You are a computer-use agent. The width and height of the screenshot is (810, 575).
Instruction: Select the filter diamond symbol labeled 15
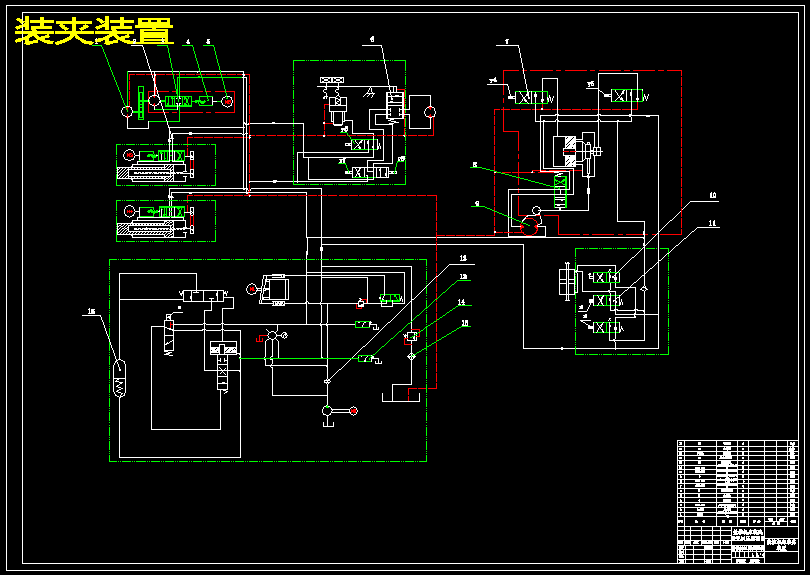pyautogui.click(x=411, y=356)
